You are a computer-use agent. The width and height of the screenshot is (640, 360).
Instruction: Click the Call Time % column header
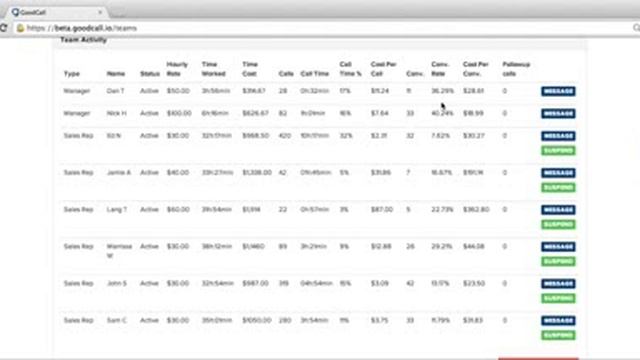click(350, 69)
